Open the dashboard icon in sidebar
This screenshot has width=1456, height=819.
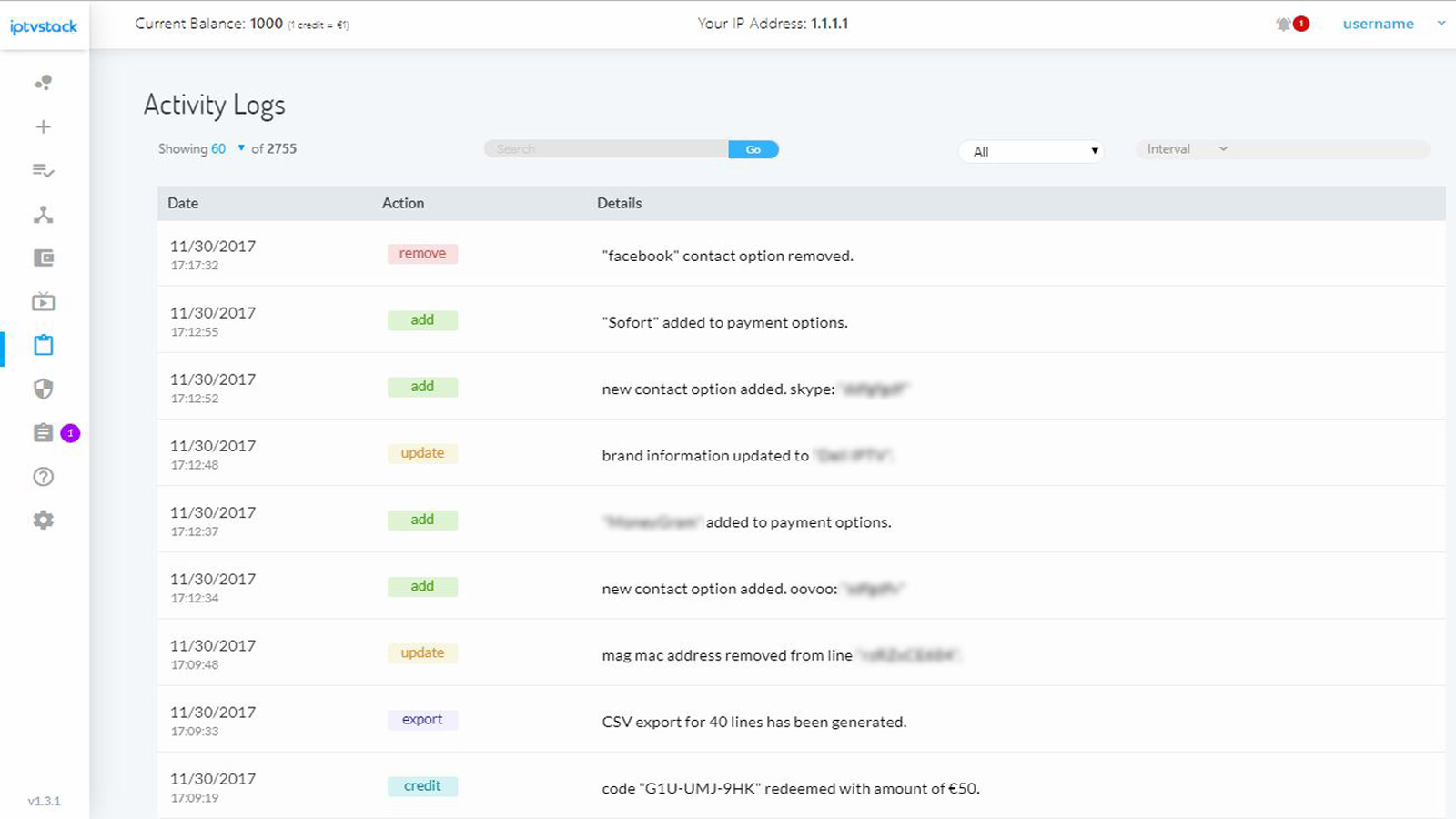(x=43, y=83)
